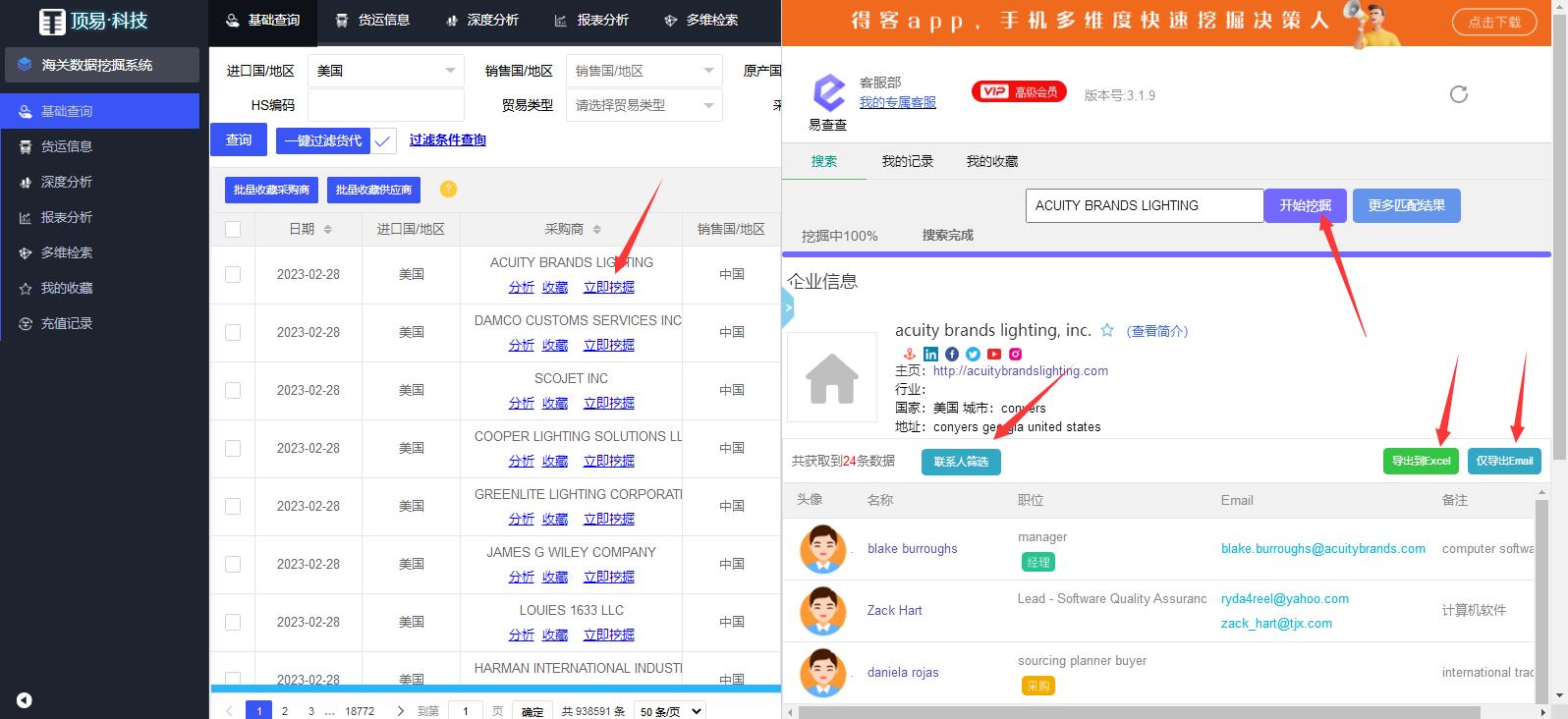Check the LOUIES 1633 LLC row checkbox

click(x=233, y=622)
